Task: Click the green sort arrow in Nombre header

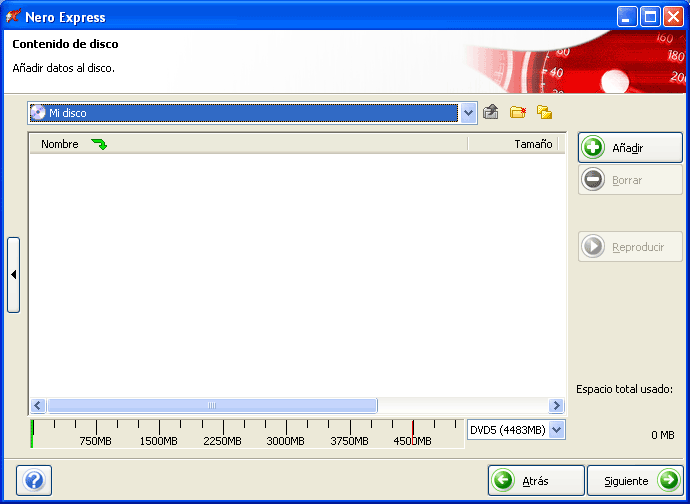Action: pos(99,144)
